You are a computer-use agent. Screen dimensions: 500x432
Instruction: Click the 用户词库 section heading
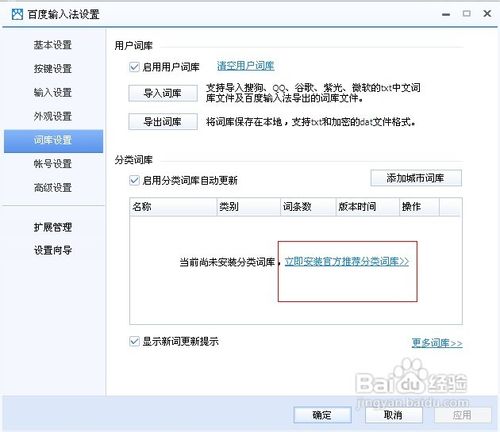click(x=134, y=45)
